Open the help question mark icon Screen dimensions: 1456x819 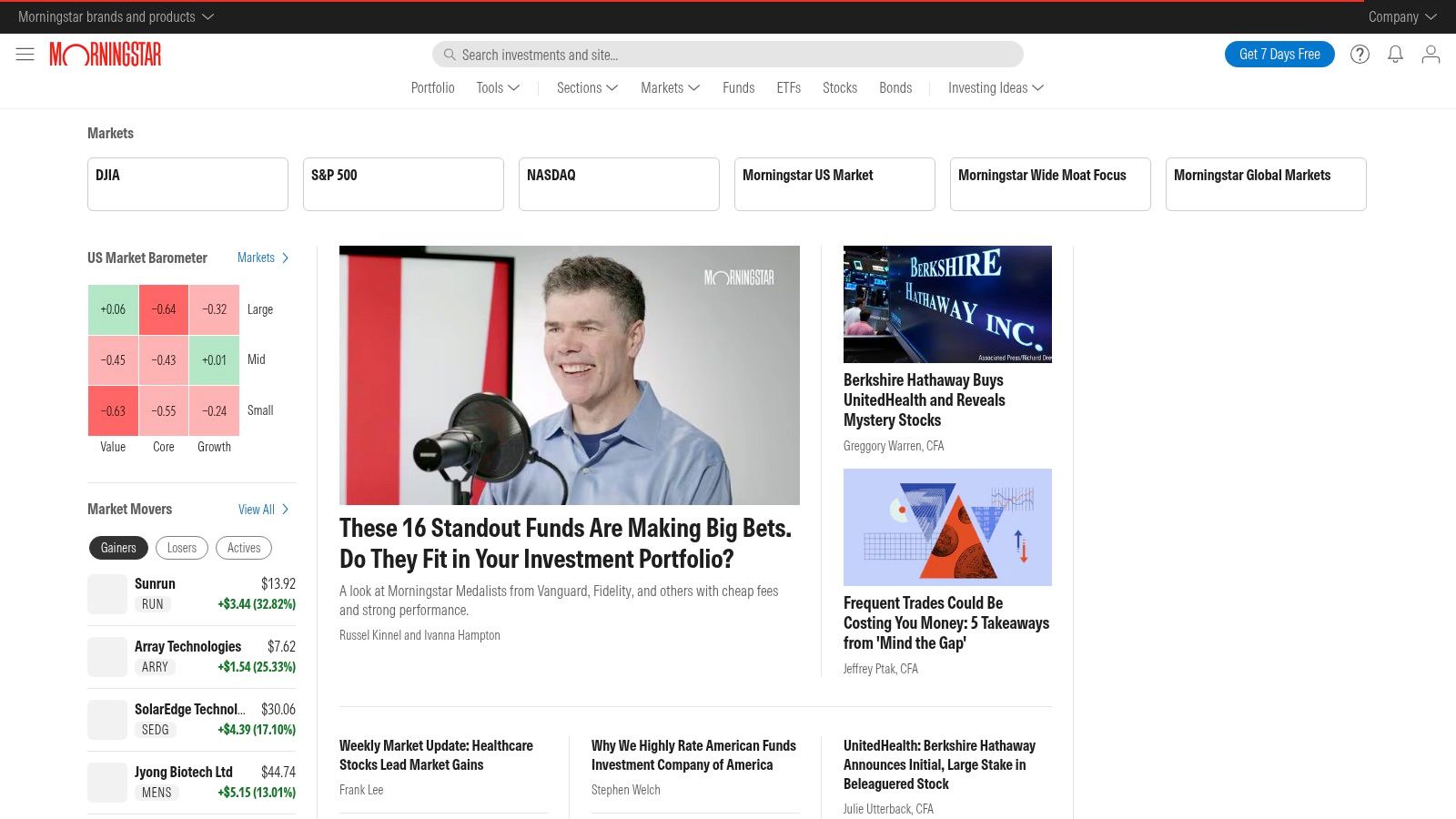1360,55
